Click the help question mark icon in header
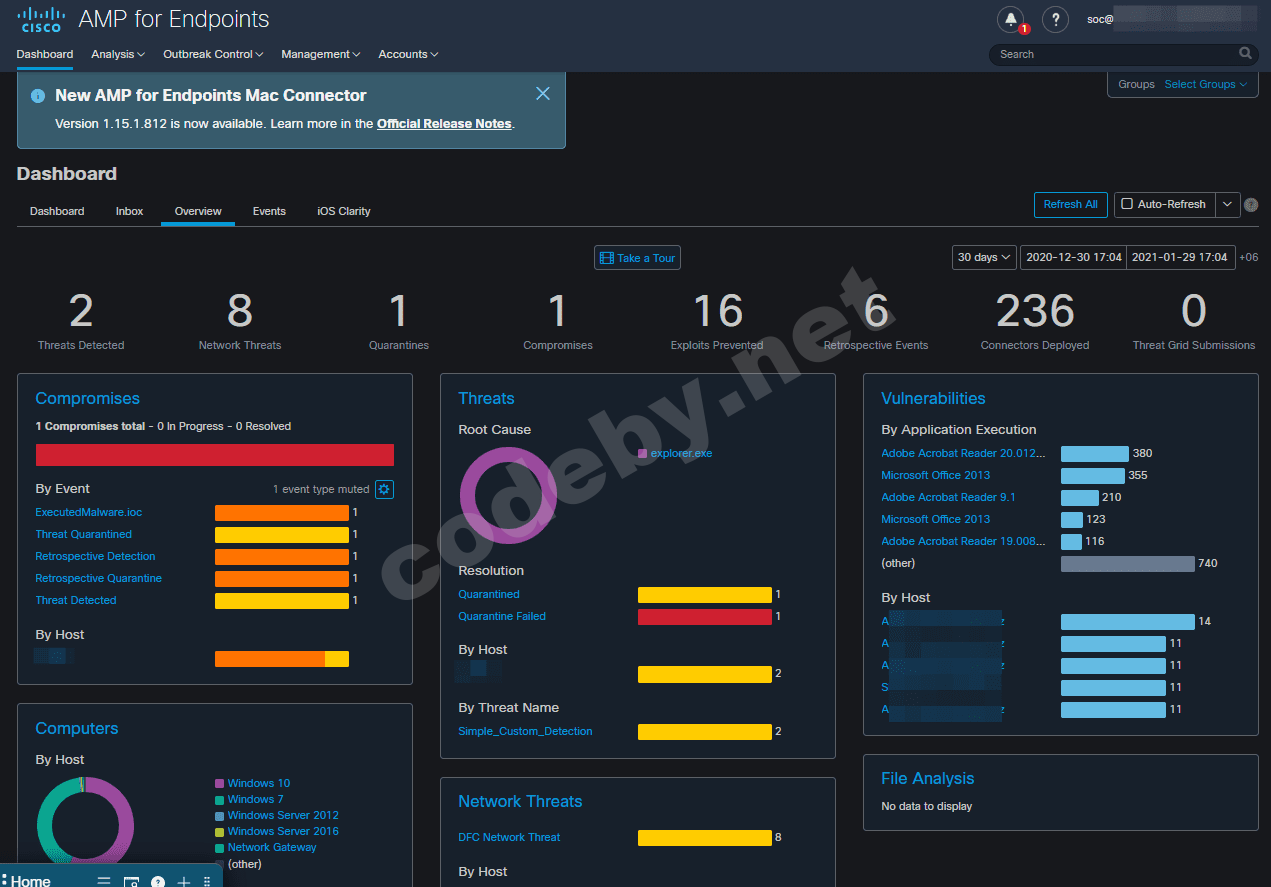The height and width of the screenshot is (887, 1271). [x=1055, y=19]
